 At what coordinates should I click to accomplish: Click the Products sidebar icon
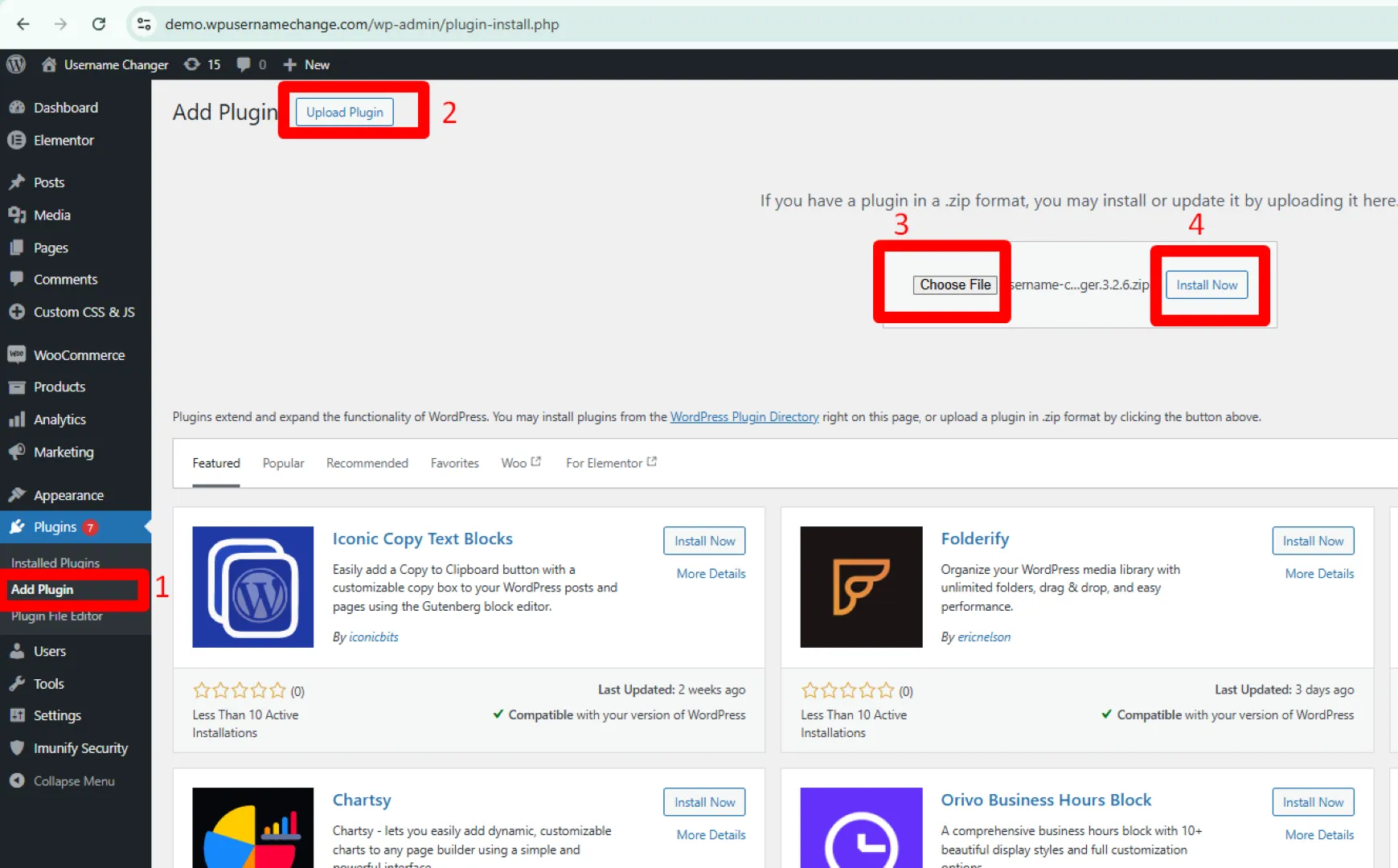17,387
